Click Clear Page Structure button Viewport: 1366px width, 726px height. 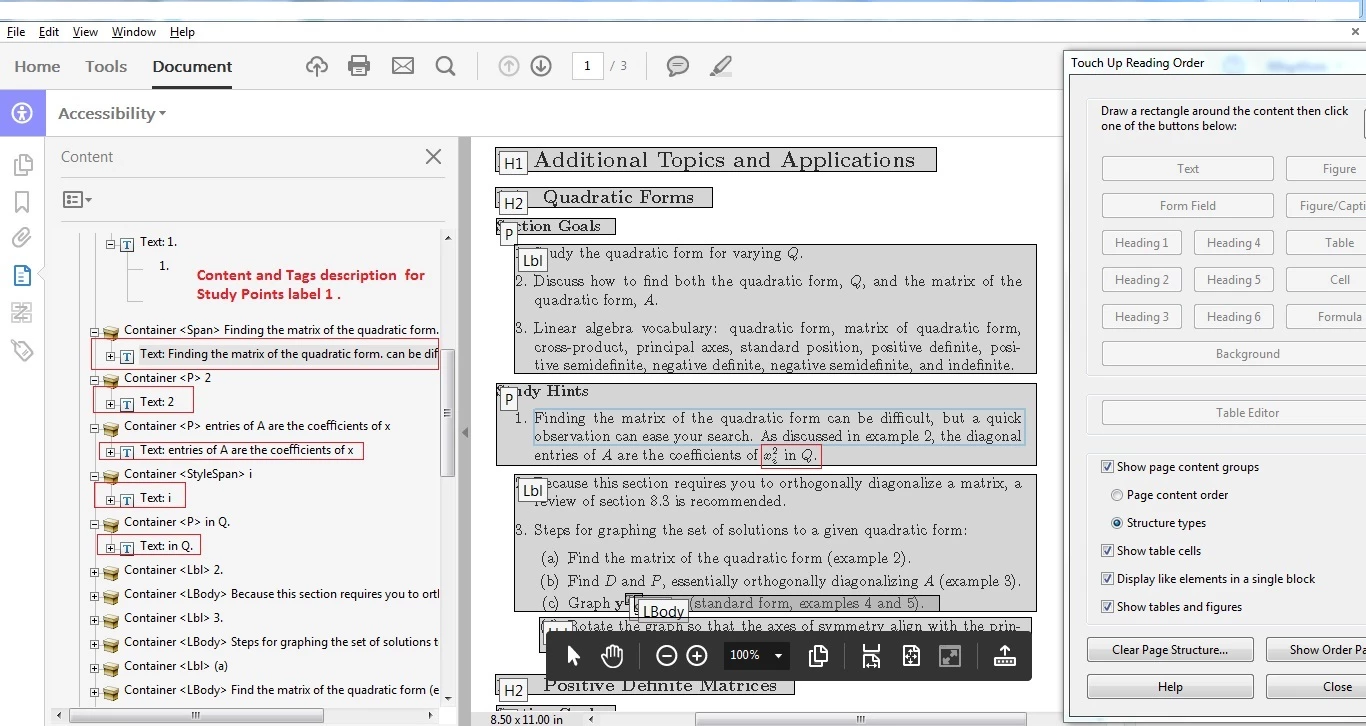click(x=1170, y=649)
